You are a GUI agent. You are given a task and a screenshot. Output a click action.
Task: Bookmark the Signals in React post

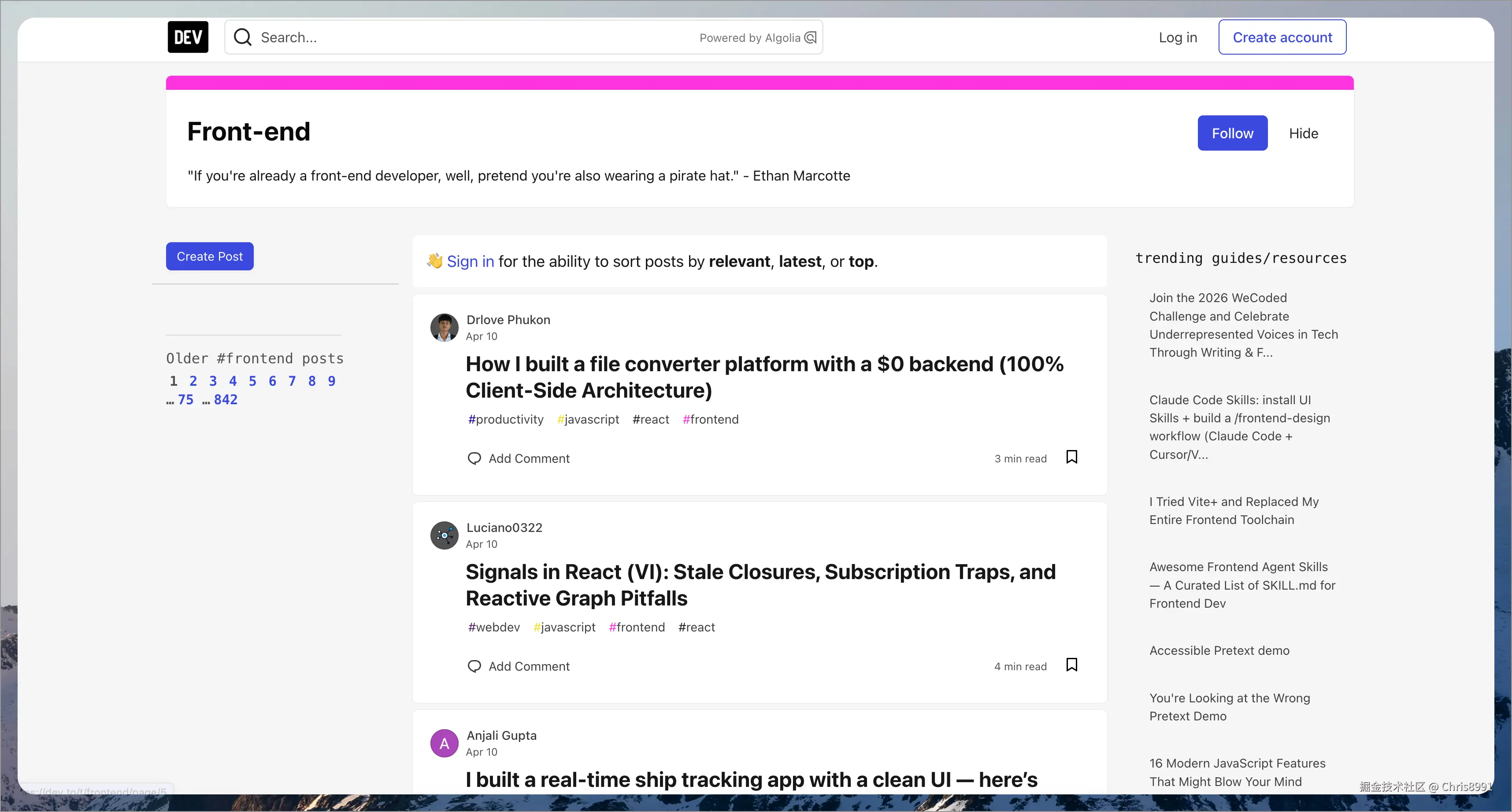1071,665
